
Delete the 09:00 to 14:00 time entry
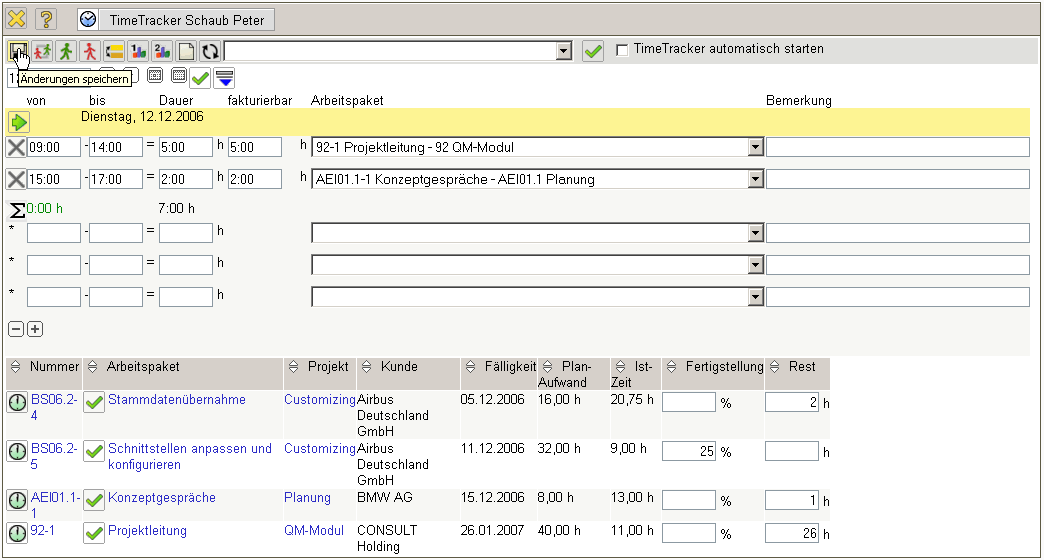click(16, 148)
